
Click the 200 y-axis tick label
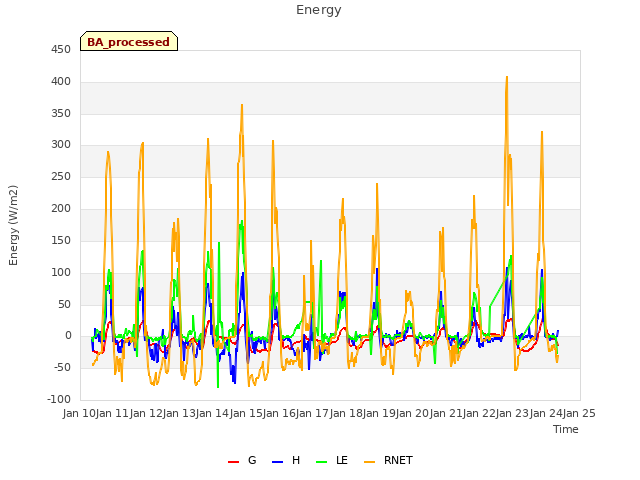click(61, 209)
